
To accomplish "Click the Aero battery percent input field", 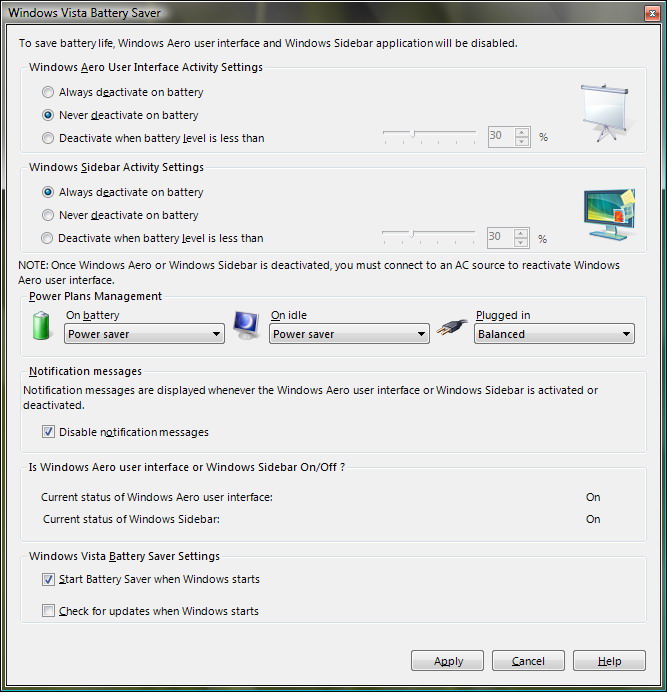I will point(501,136).
